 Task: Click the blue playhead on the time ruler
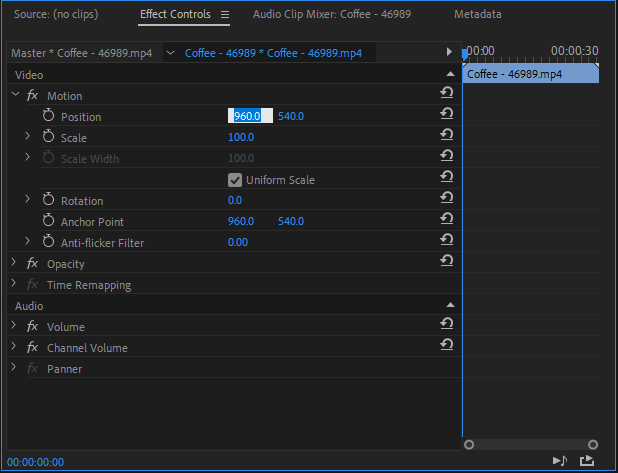point(465,54)
